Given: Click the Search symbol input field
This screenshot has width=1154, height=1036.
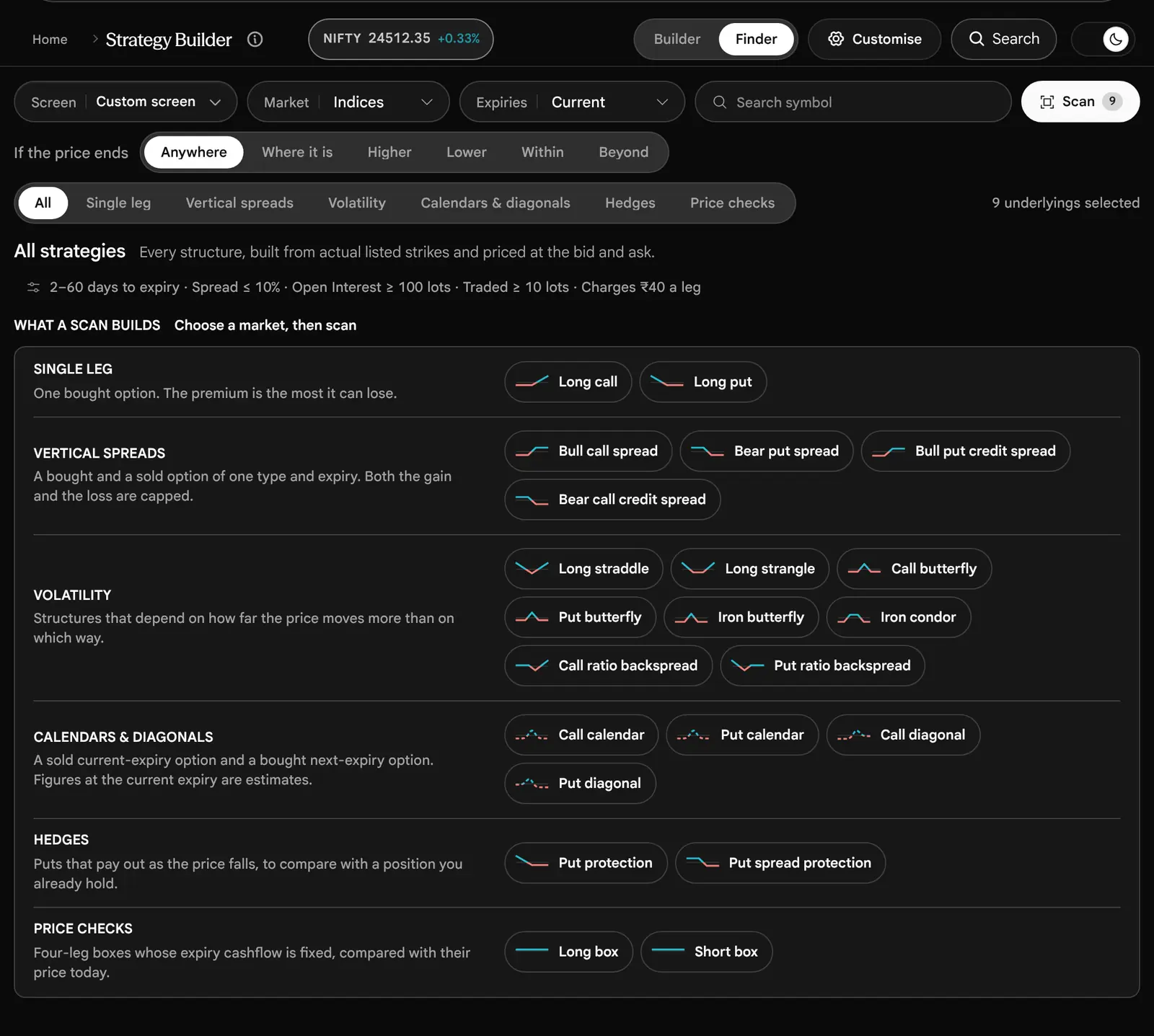Looking at the screenshot, I should click(x=853, y=102).
